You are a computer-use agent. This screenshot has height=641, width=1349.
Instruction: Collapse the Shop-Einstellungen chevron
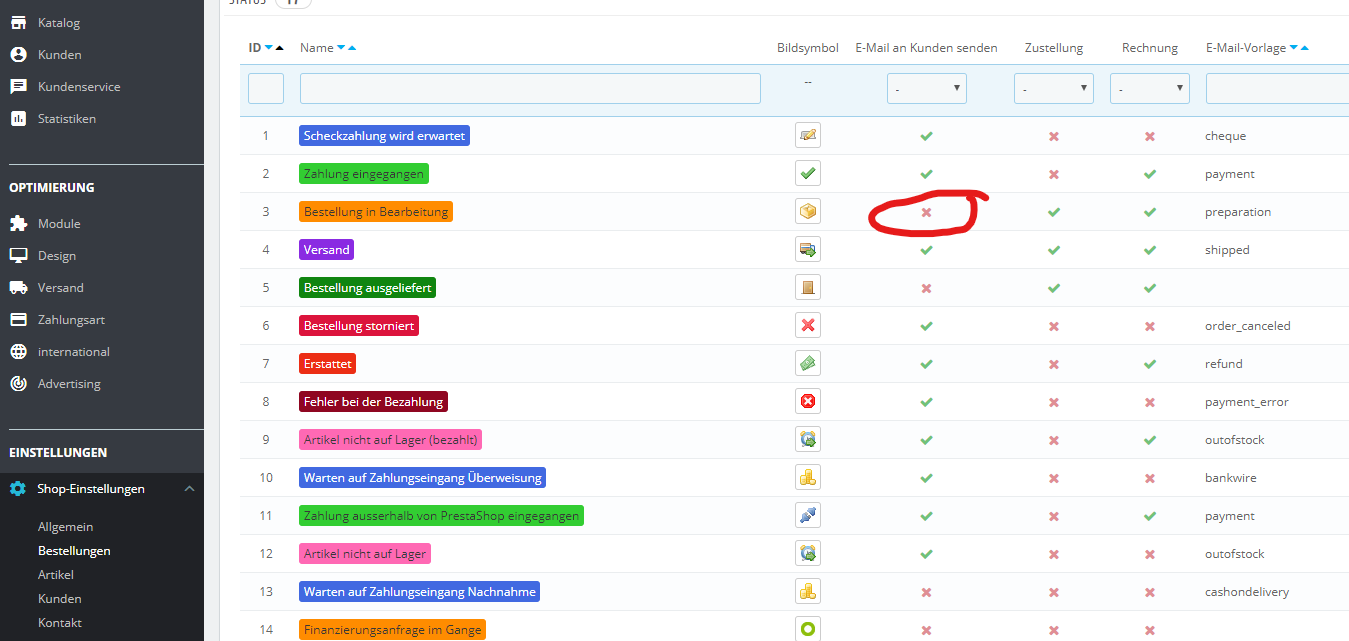coord(190,489)
